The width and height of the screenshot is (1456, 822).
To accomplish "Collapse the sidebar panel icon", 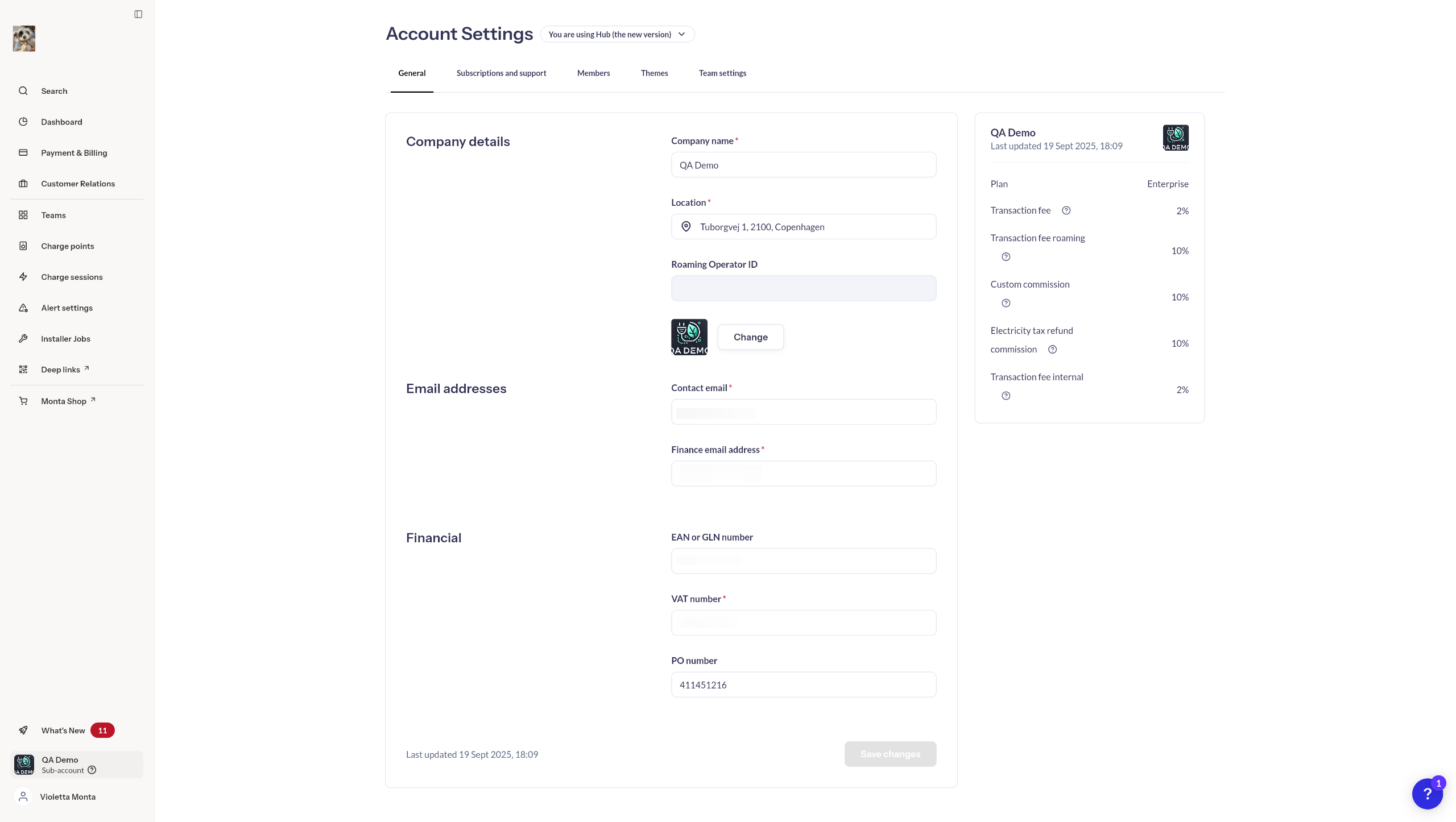I will (x=138, y=14).
